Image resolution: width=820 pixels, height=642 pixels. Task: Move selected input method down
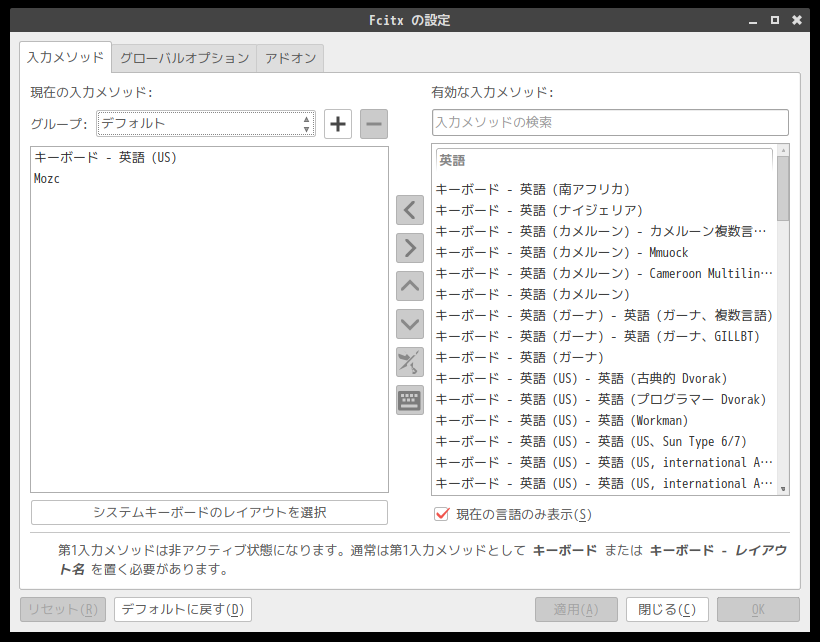click(409, 324)
